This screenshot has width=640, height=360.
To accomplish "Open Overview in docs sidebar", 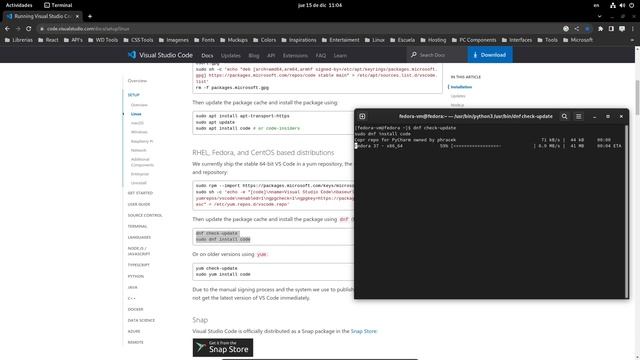I will click(137, 81).
